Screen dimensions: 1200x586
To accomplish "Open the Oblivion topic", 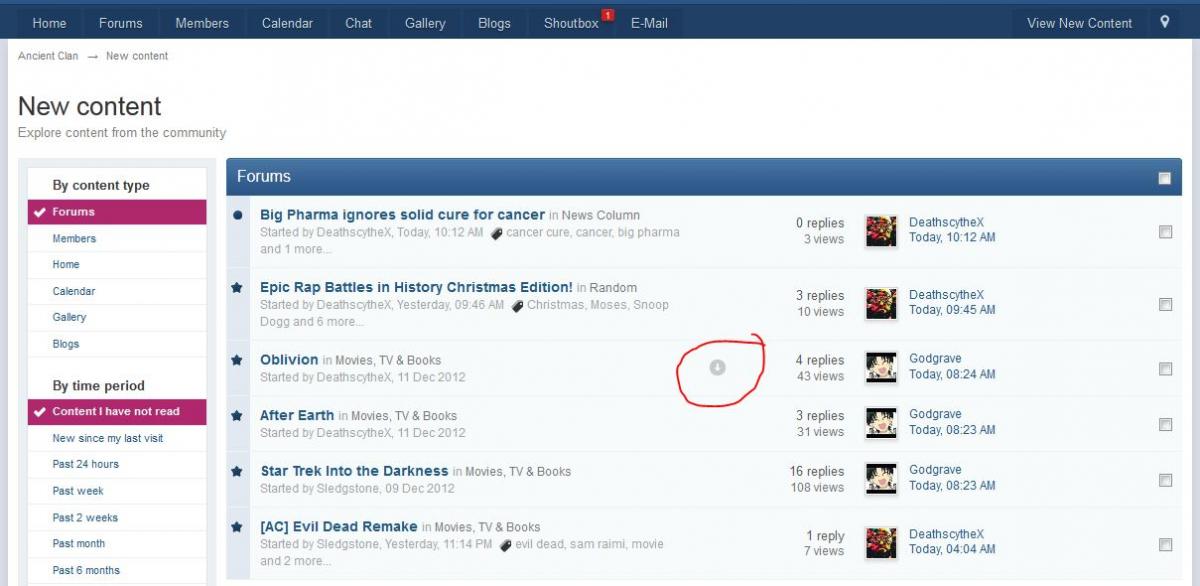I will pos(289,359).
